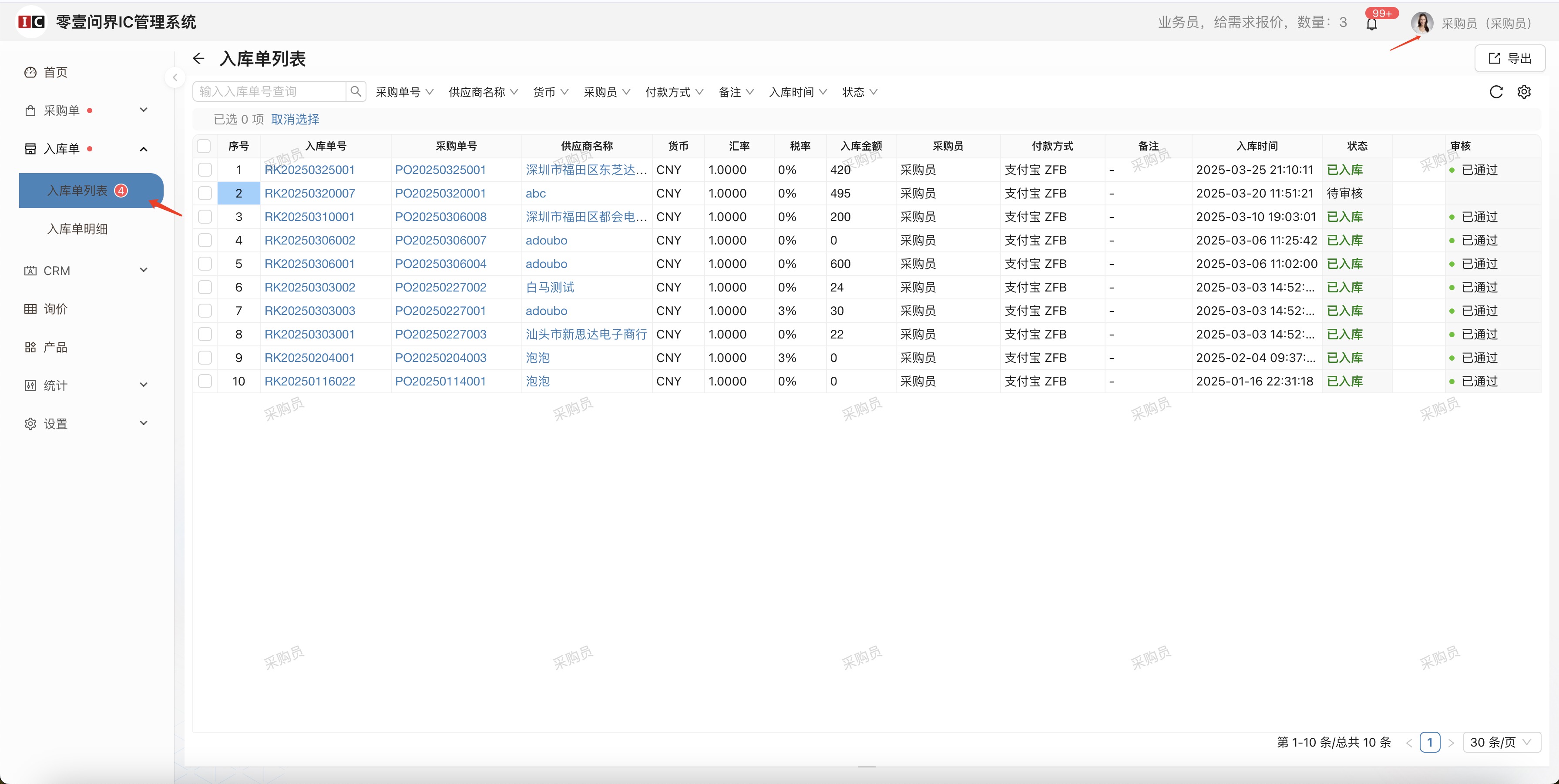The height and width of the screenshot is (784, 1559).
Task: Toggle the select-all header checkbox
Action: click(205, 146)
